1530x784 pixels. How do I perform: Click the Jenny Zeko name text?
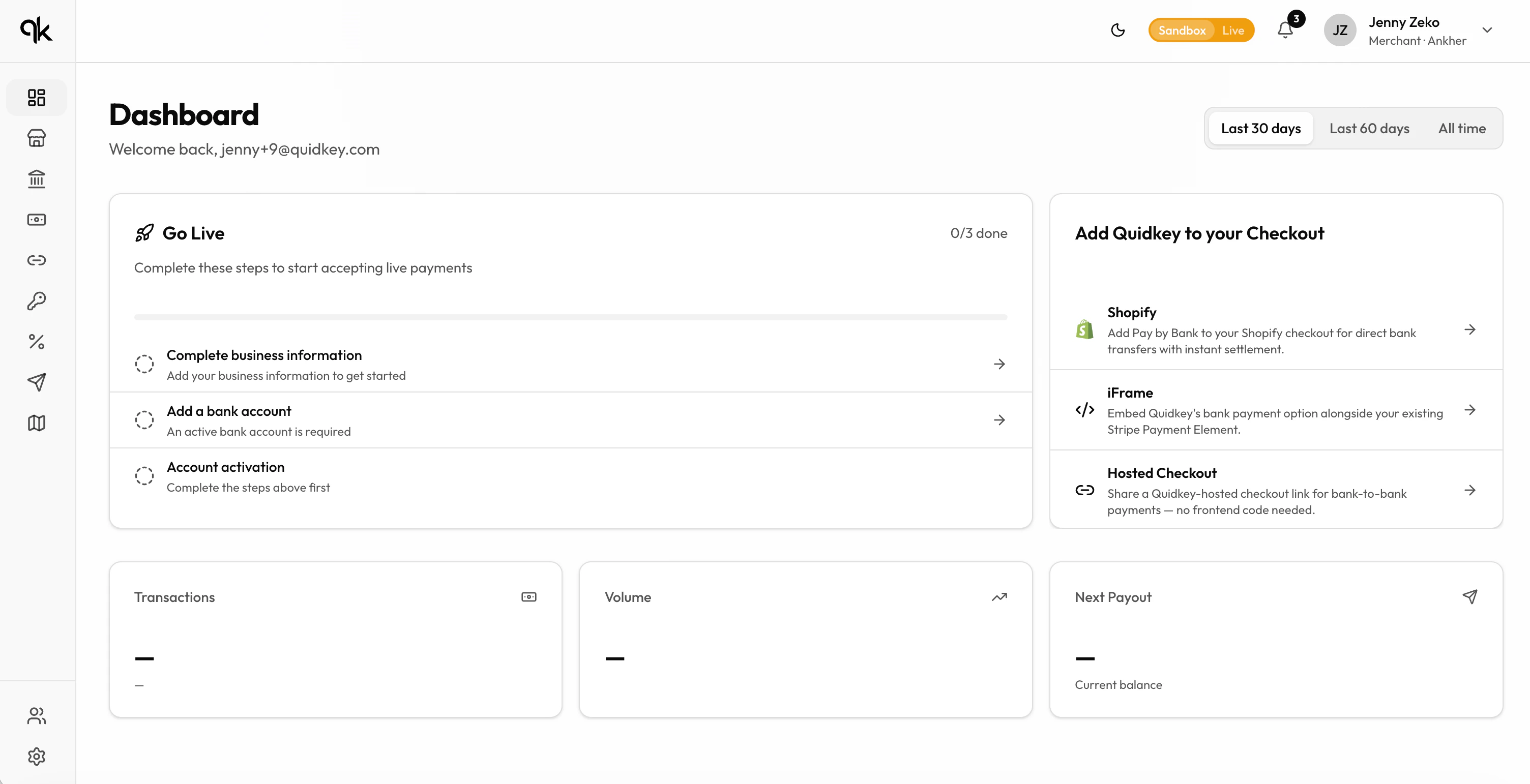click(x=1403, y=22)
